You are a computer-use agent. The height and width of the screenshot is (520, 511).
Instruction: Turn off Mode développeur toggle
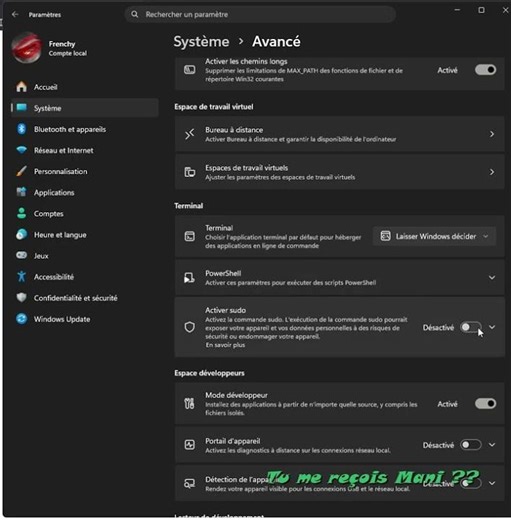[x=486, y=404]
